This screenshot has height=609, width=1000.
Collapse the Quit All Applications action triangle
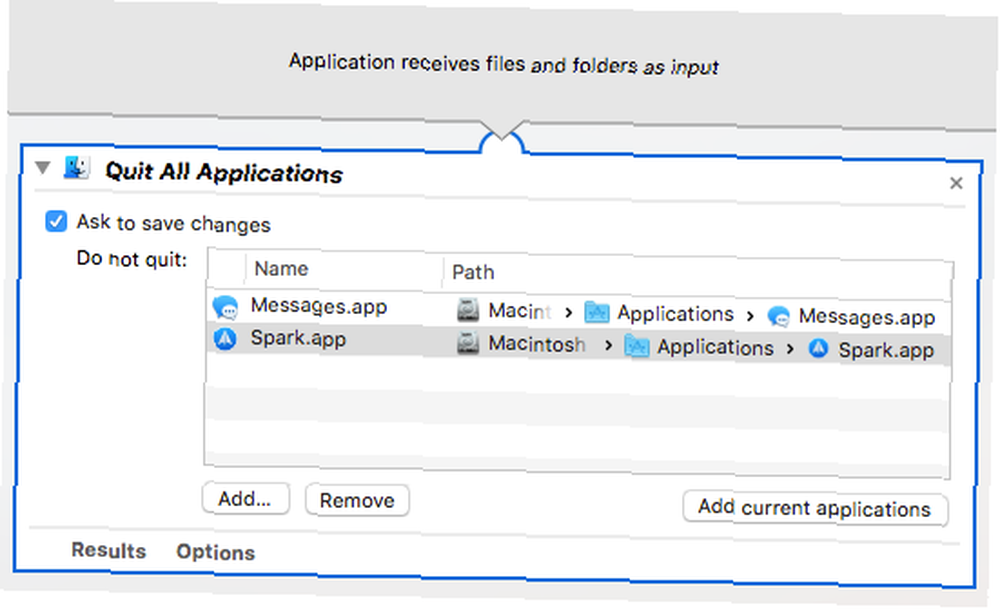click(x=43, y=168)
